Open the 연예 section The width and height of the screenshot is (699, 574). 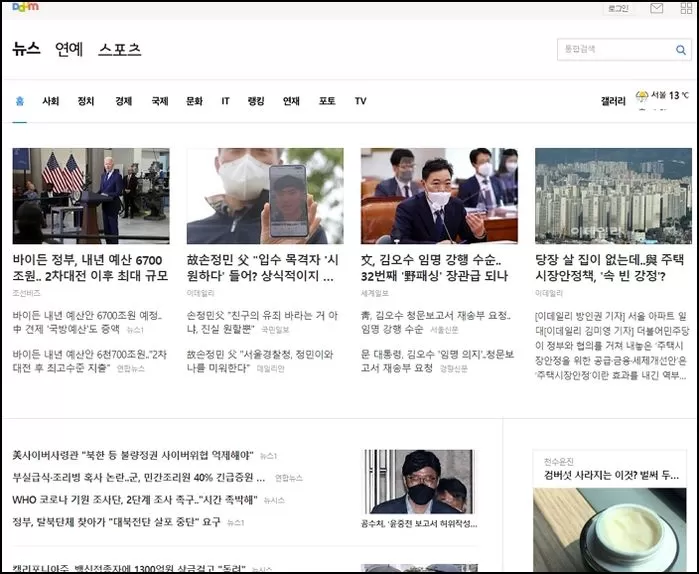(x=69, y=49)
